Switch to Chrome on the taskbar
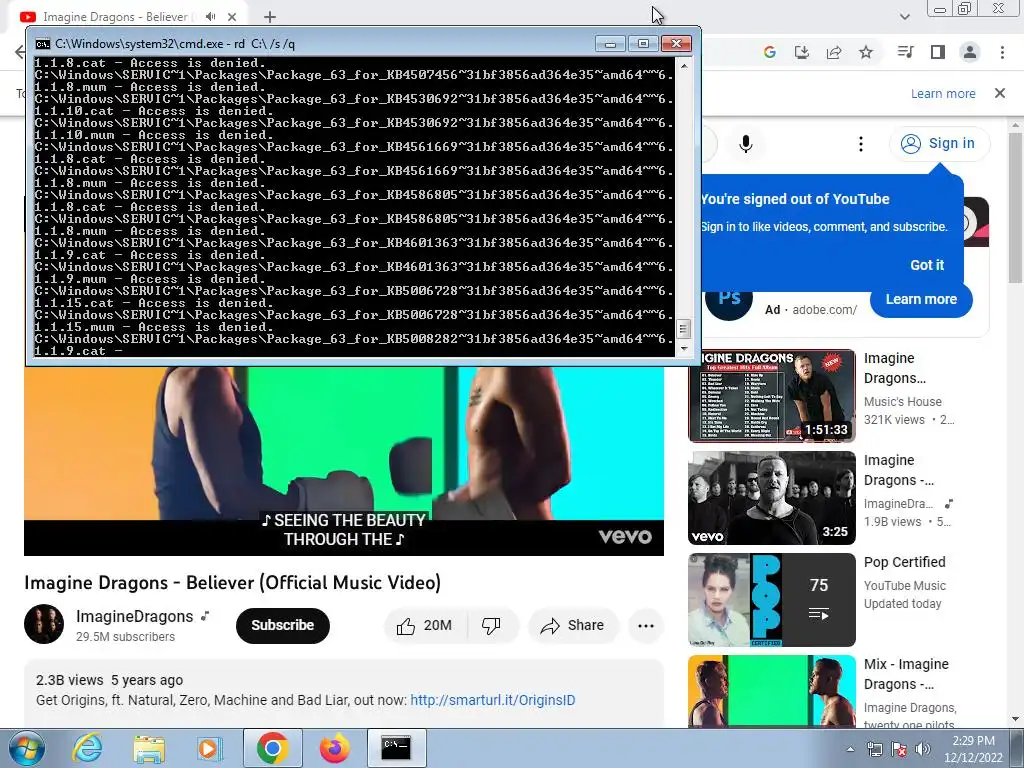The image size is (1024, 768). [x=272, y=748]
